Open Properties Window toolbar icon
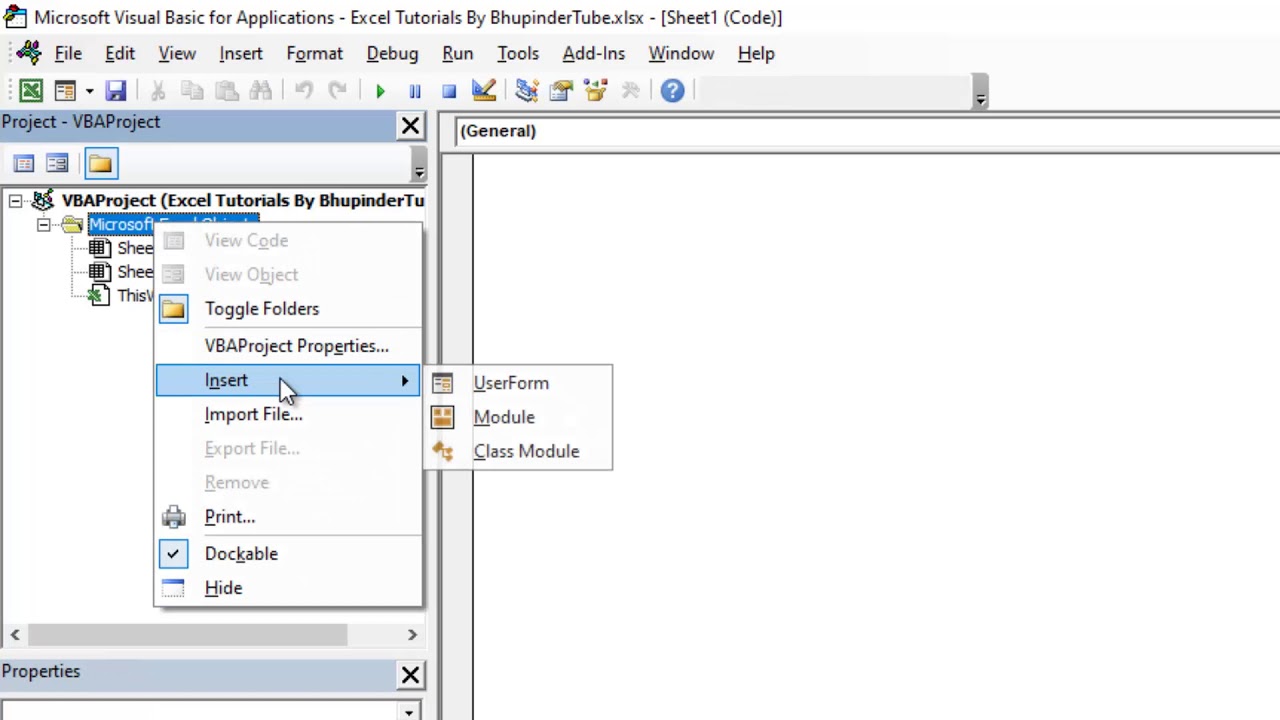Viewport: 1280px width, 720px height. [561, 91]
